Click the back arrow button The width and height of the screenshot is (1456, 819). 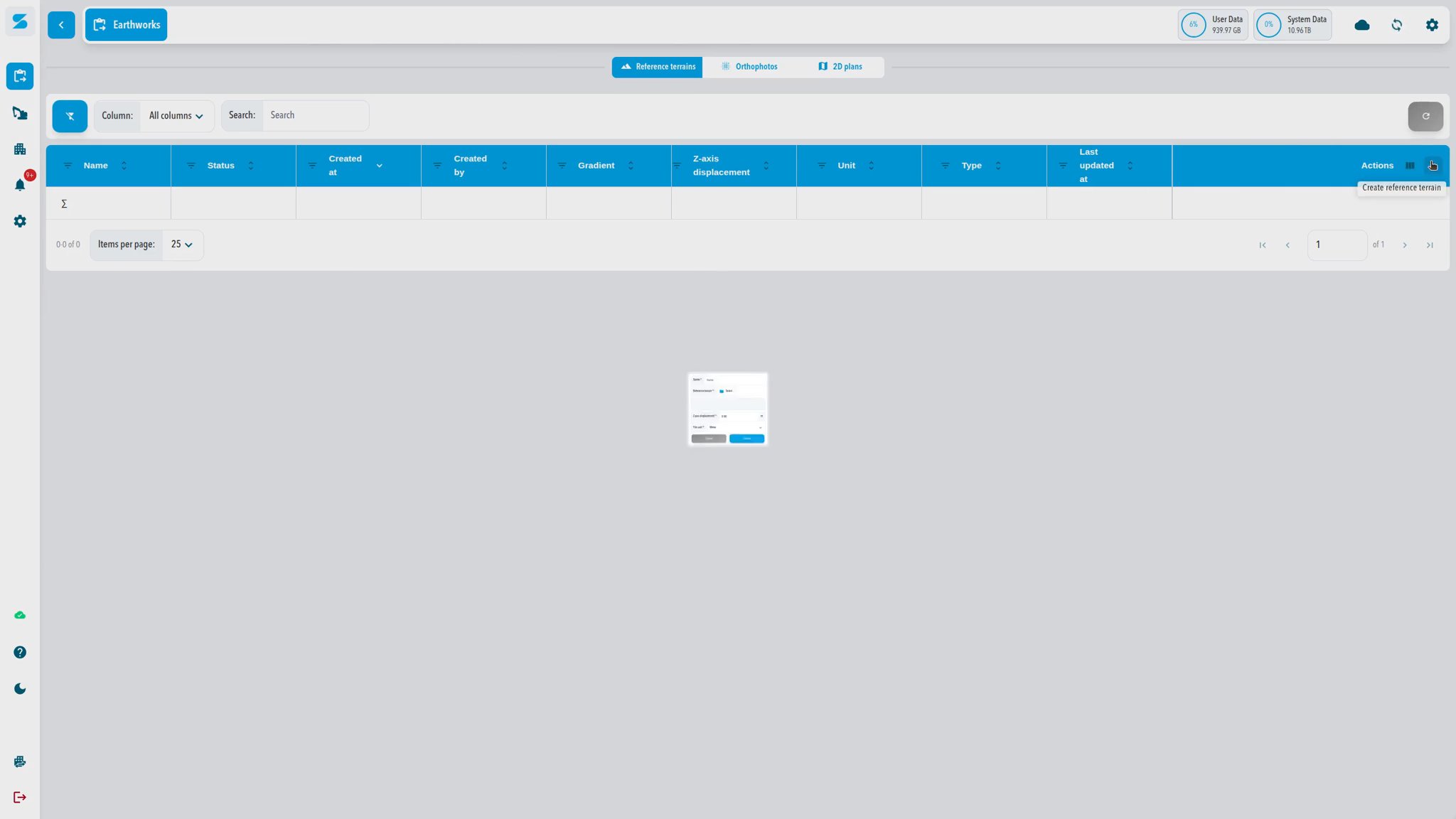(61, 25)
